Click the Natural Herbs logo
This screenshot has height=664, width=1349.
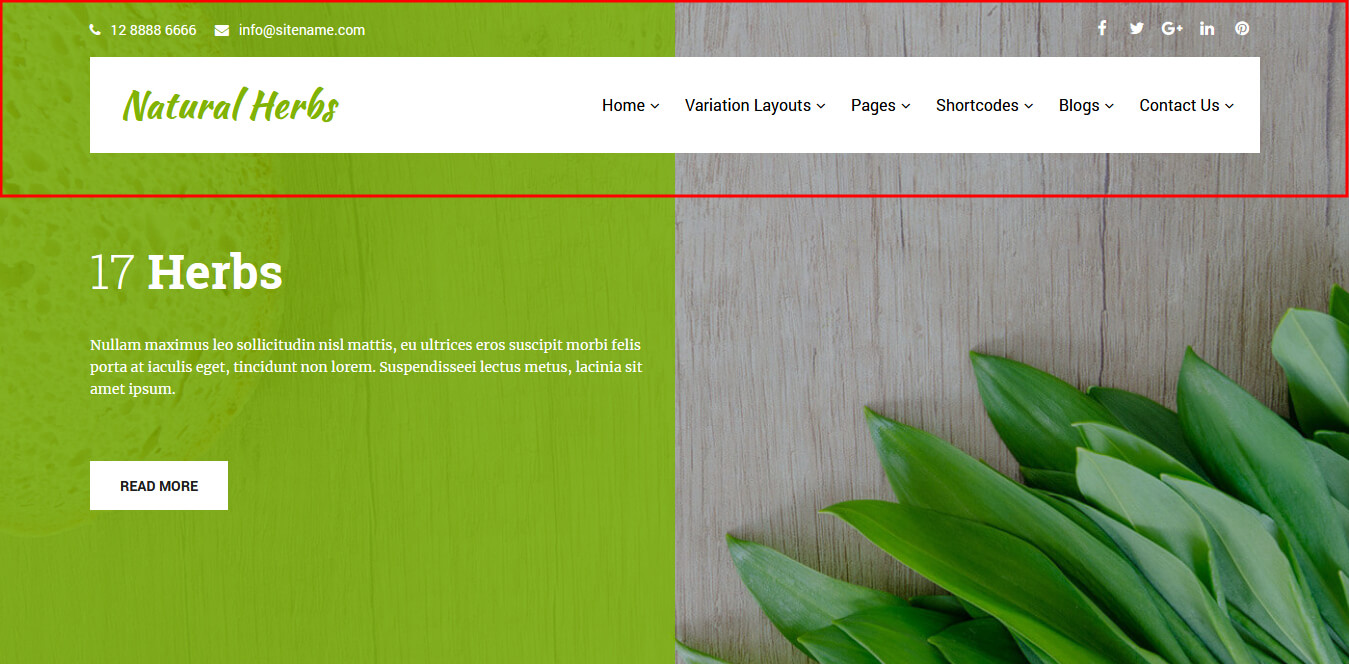[x=231, y=105]
